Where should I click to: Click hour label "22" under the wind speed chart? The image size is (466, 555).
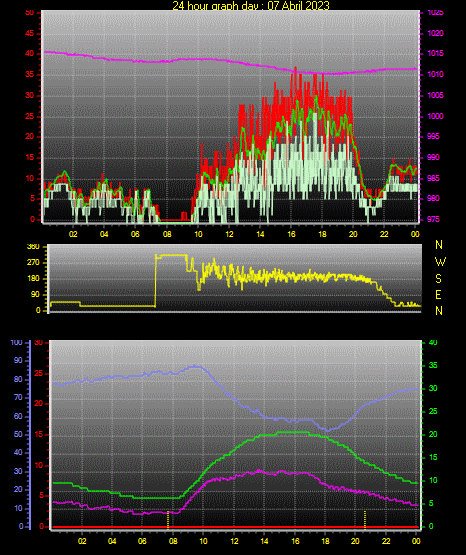click(384, 234)
